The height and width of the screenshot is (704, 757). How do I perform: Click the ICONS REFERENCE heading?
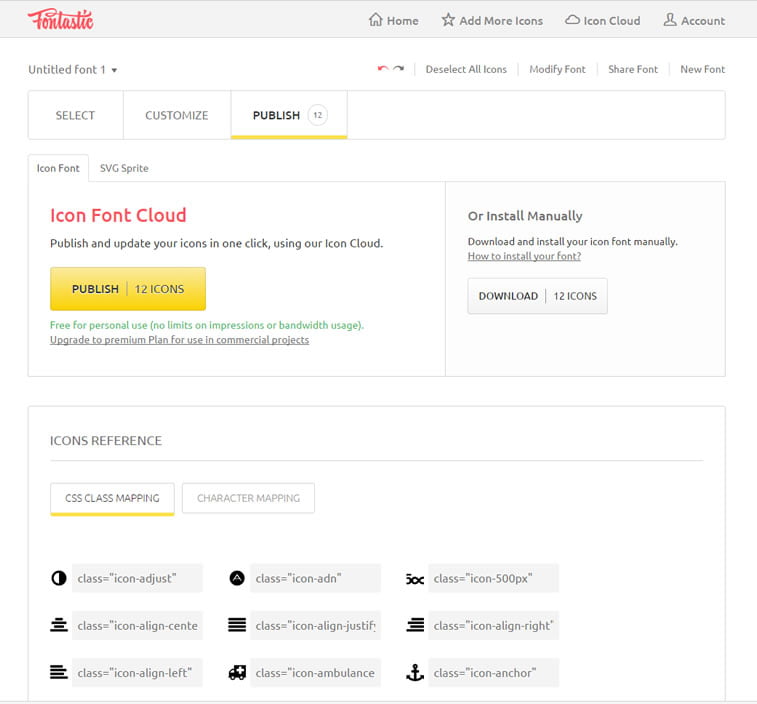(x=106, y=441)
